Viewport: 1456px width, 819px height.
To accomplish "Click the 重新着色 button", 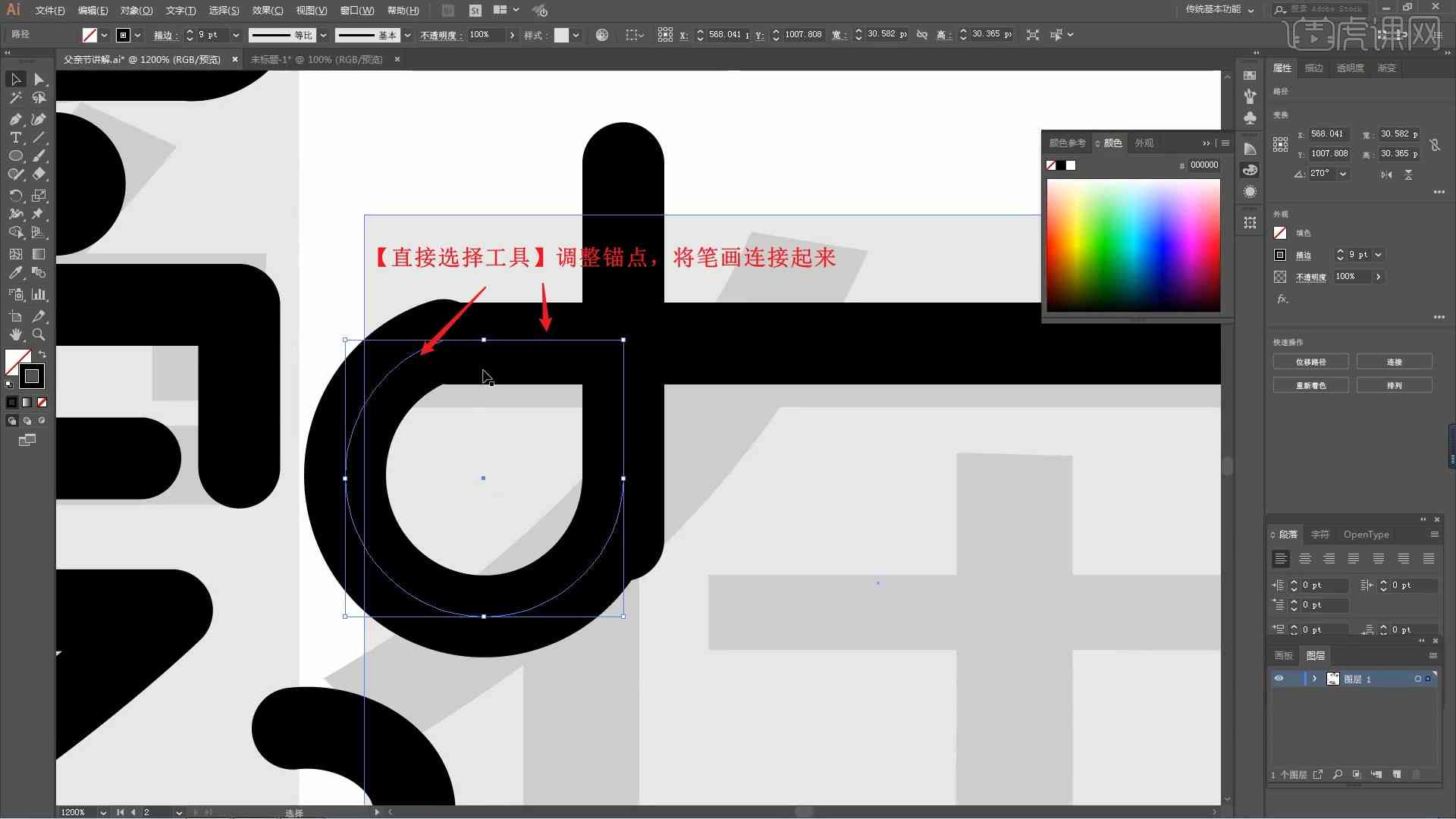I will (x=1310, y=385).
